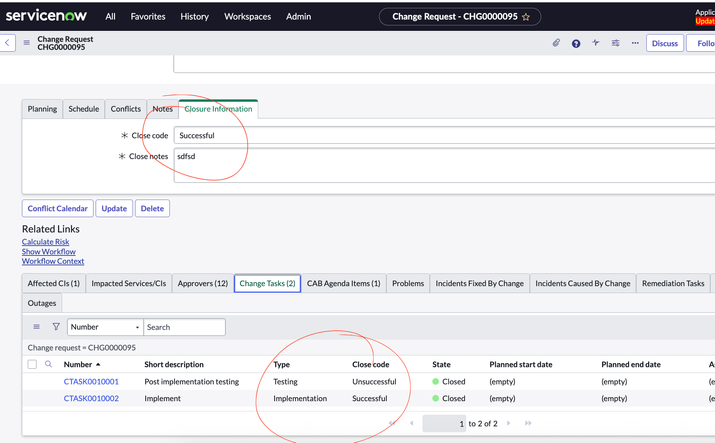Go to last page of Change Tasks
715x443 pixels.
click(x=528, y=423)
